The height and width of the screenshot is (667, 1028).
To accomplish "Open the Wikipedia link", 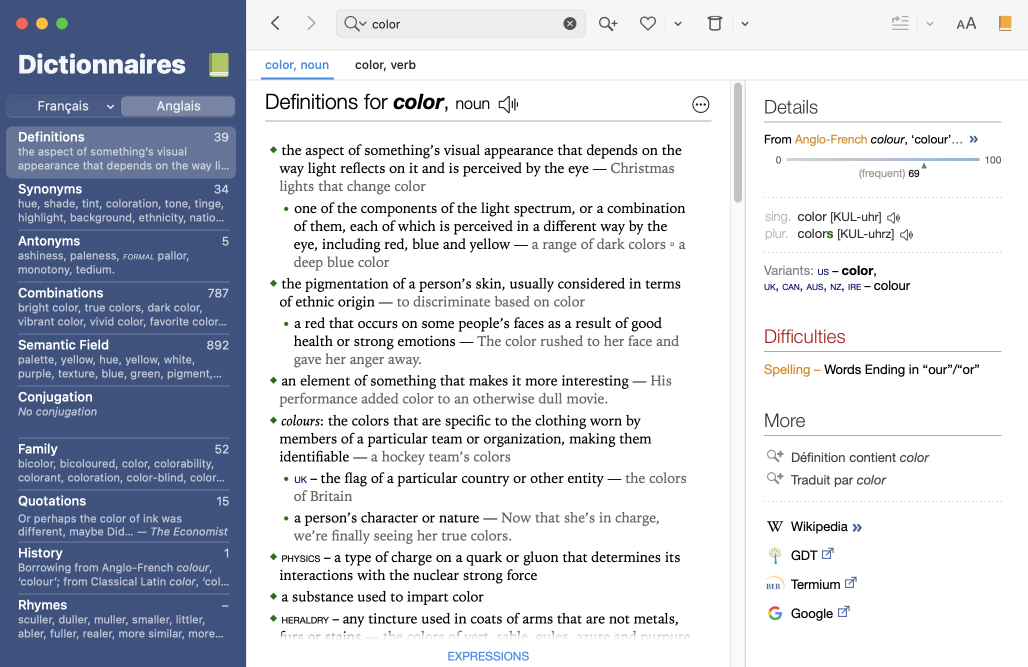I will point(818,526).
